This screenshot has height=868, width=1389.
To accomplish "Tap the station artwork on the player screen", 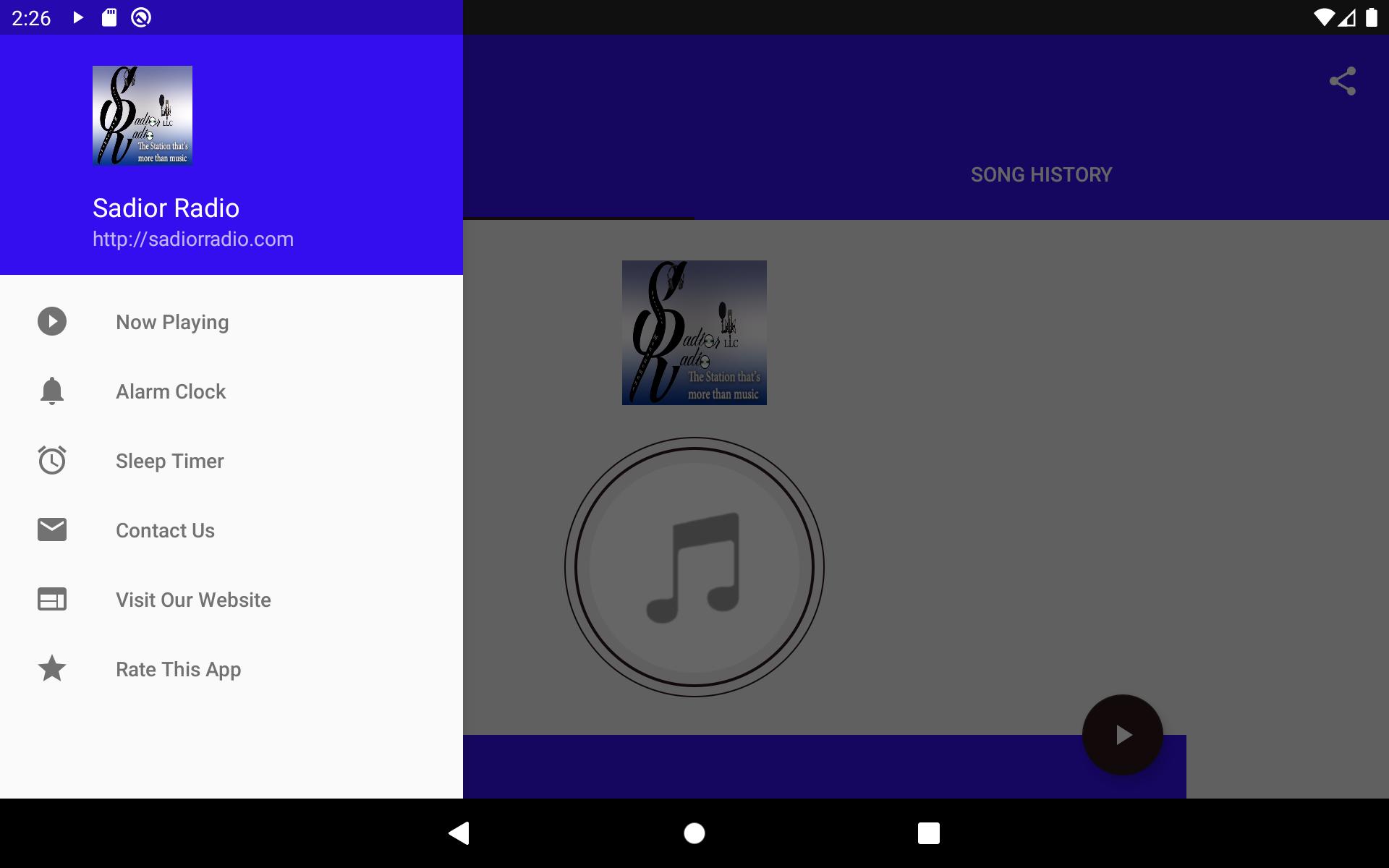I will tap(694, 333).
